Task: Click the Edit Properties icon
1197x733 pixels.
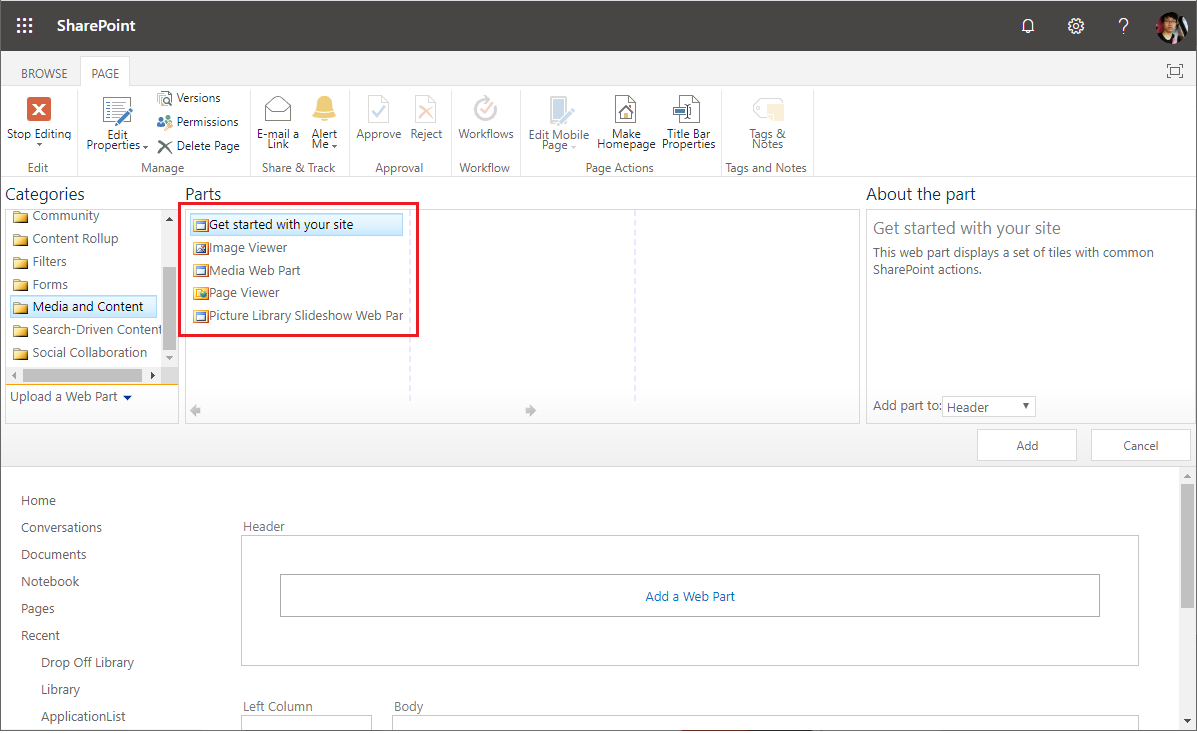Action: tap(118, 111)
